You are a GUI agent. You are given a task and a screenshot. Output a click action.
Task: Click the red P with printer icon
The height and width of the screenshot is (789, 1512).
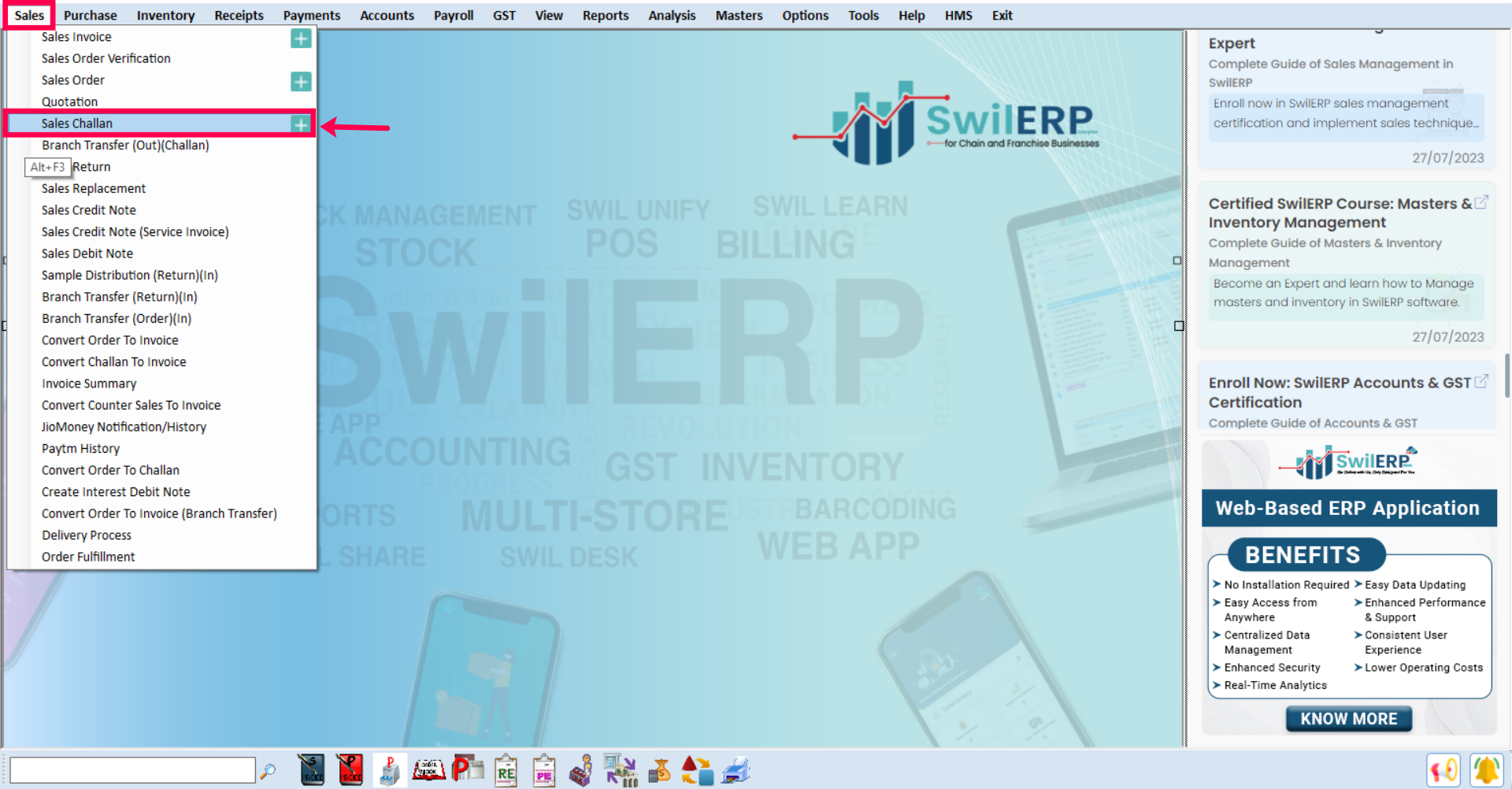coord(468,770)
